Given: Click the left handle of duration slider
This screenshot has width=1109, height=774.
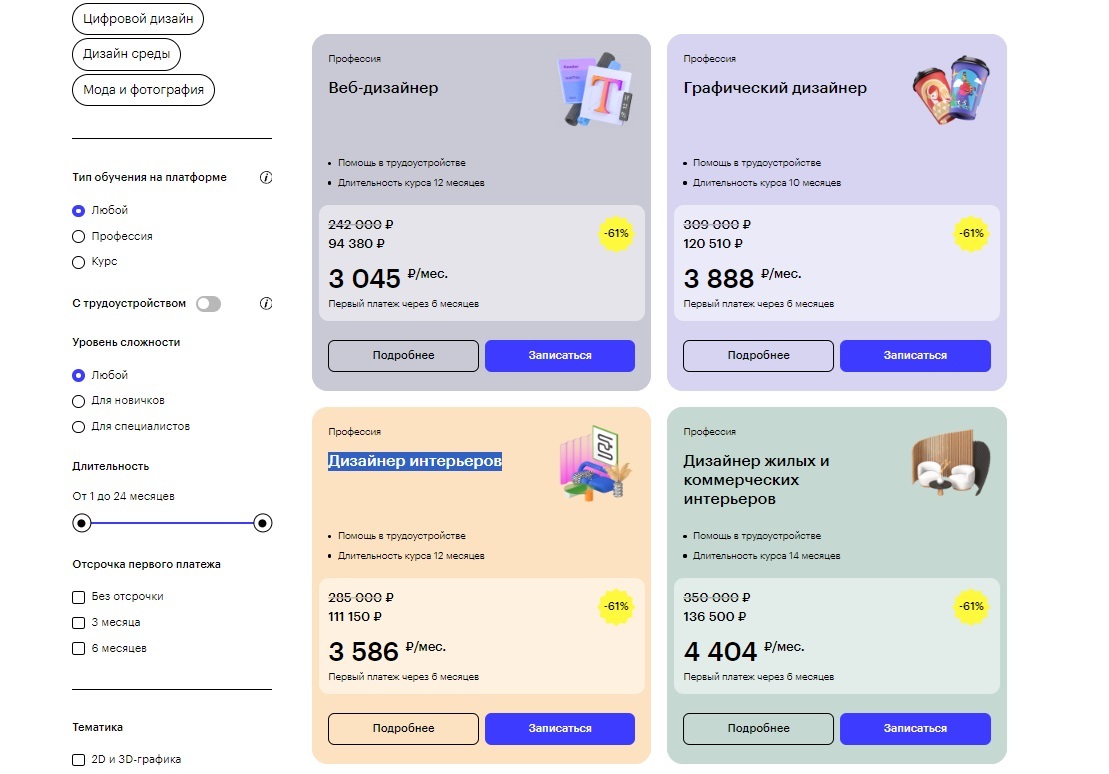Looking at the screenshot, I should [x=82, y=523].
